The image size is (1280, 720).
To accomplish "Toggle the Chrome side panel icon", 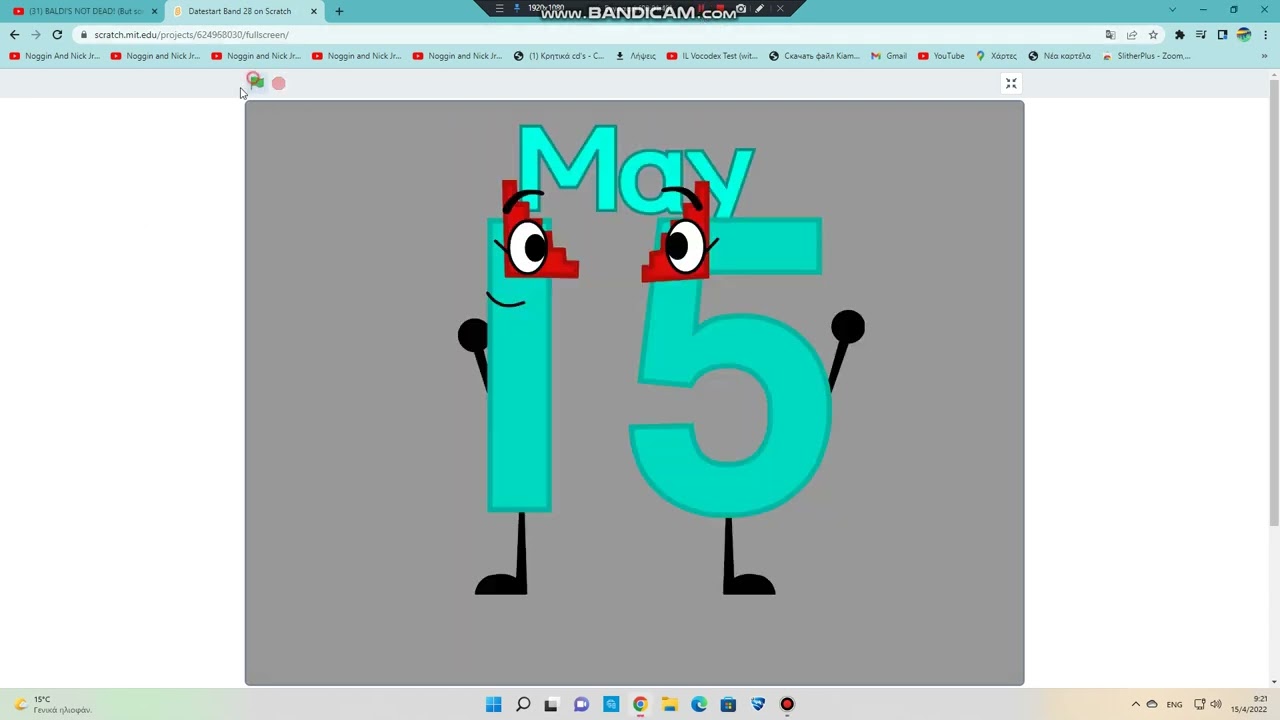I will point(1222,35).
